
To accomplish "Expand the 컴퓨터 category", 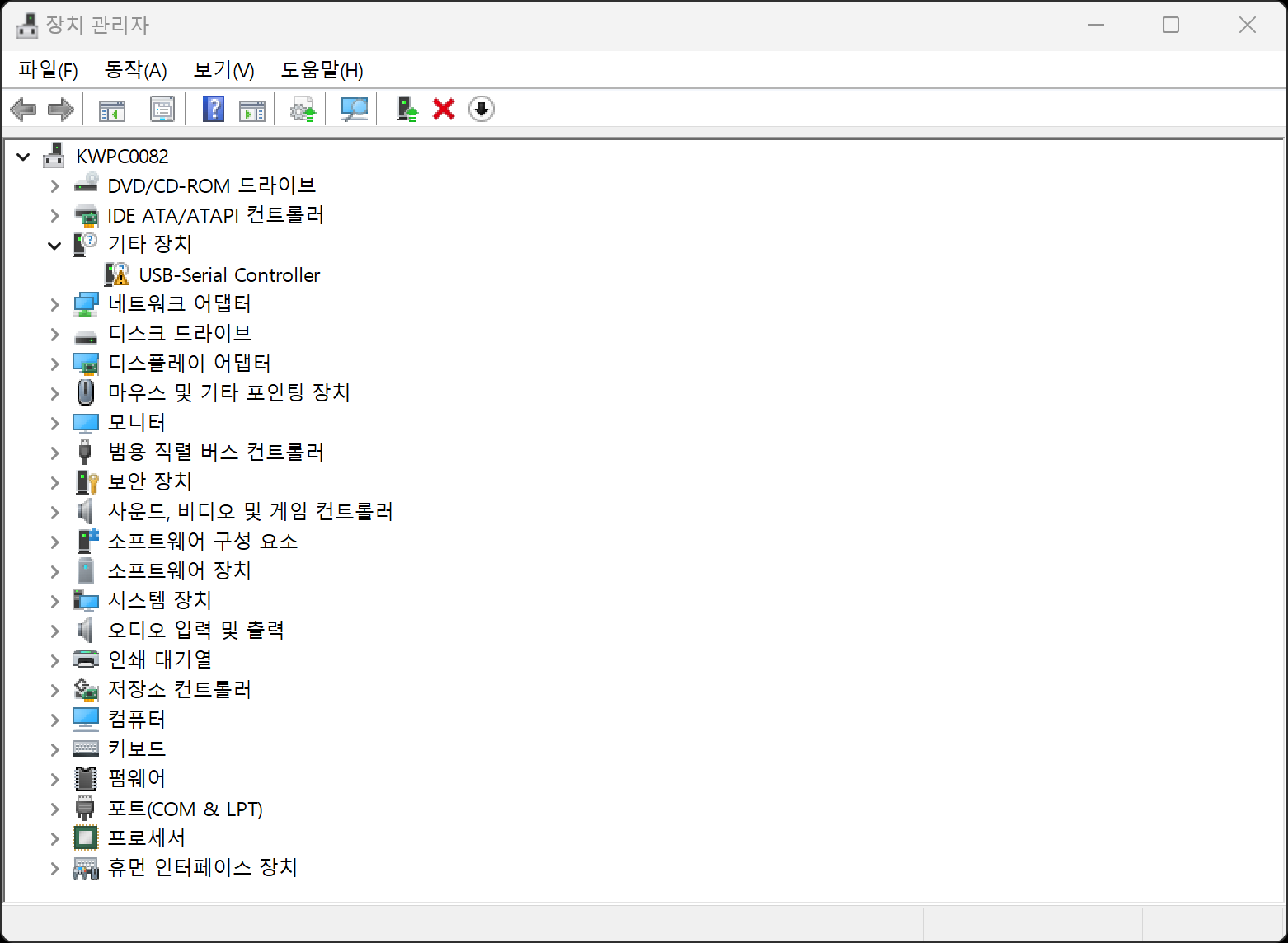I will tap(55, 720).
